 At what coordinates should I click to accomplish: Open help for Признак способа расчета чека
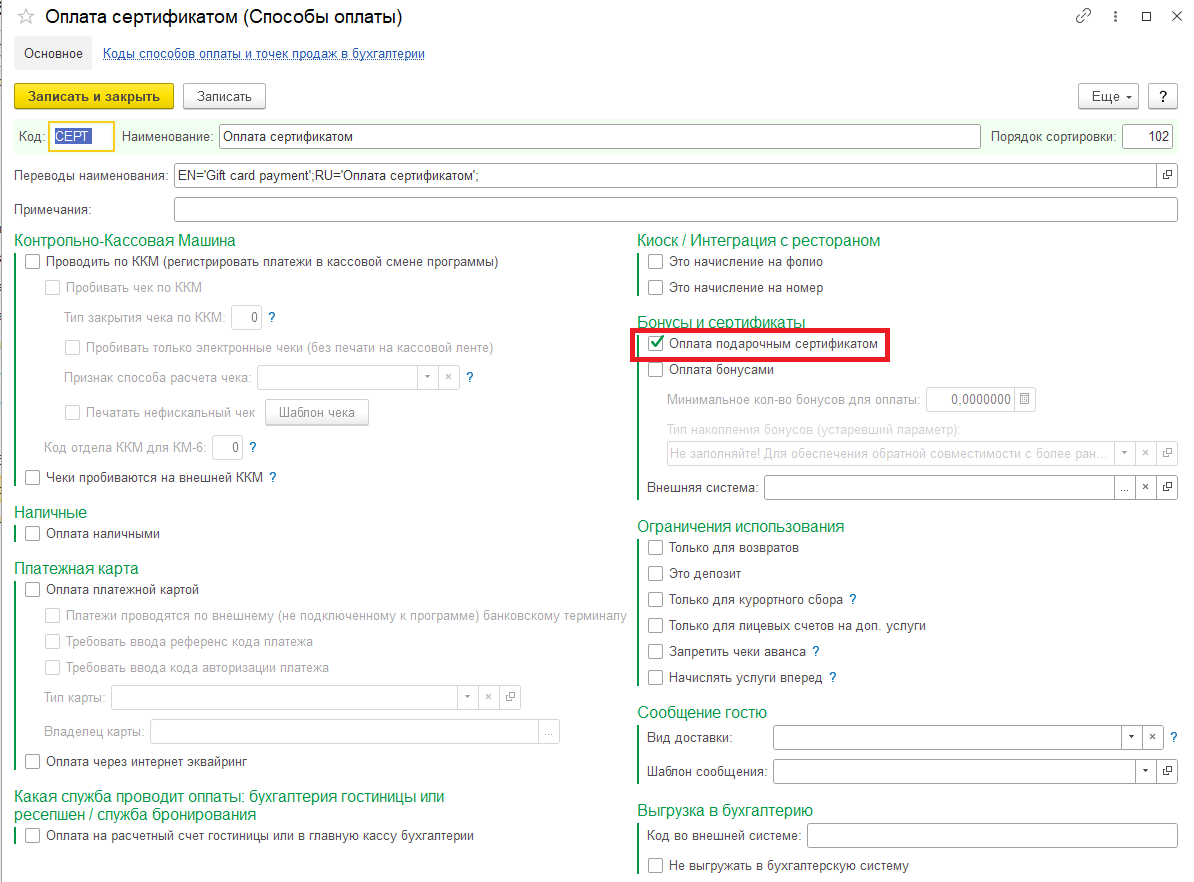pyautogui.click(x=470, y=377)
